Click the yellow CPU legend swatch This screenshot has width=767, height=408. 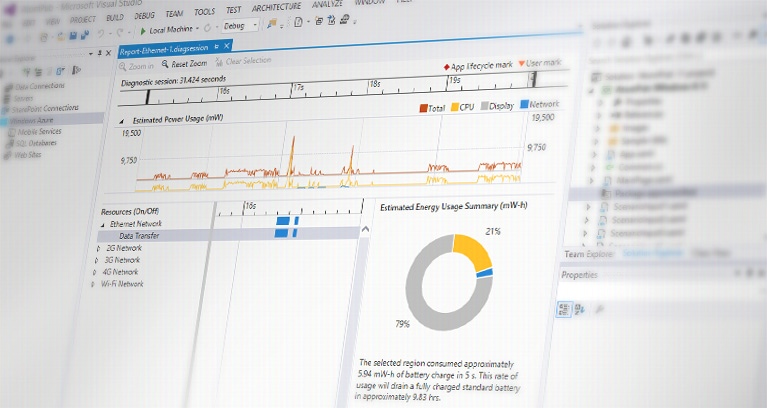[454, 107]
